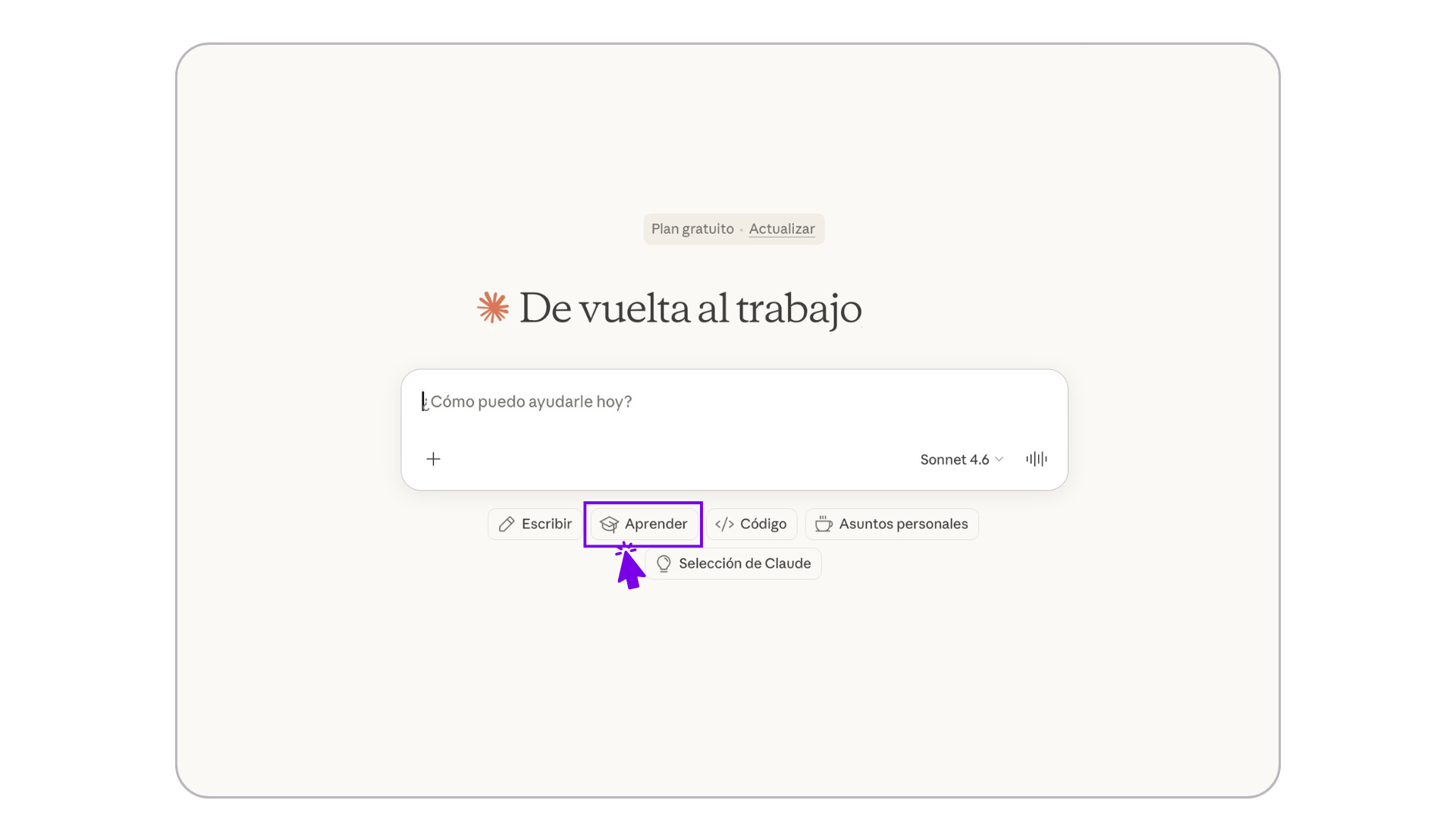The width and height of the screenshot is (1456, 819).
Task: Click the De vuelta al trabajo heading
Action: [x=690, y=309]
